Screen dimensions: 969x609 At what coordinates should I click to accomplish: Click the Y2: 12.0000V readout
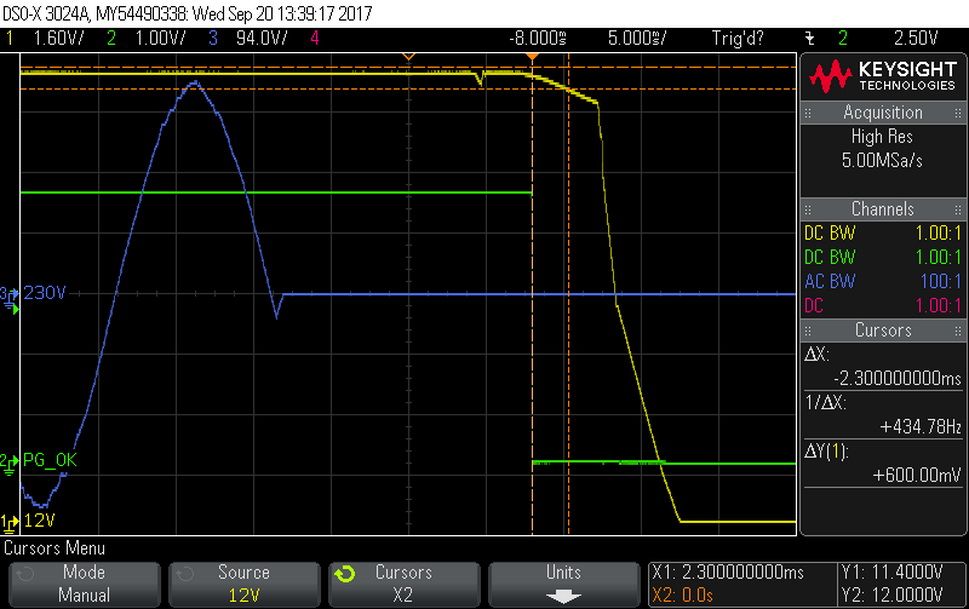[891, 595]
